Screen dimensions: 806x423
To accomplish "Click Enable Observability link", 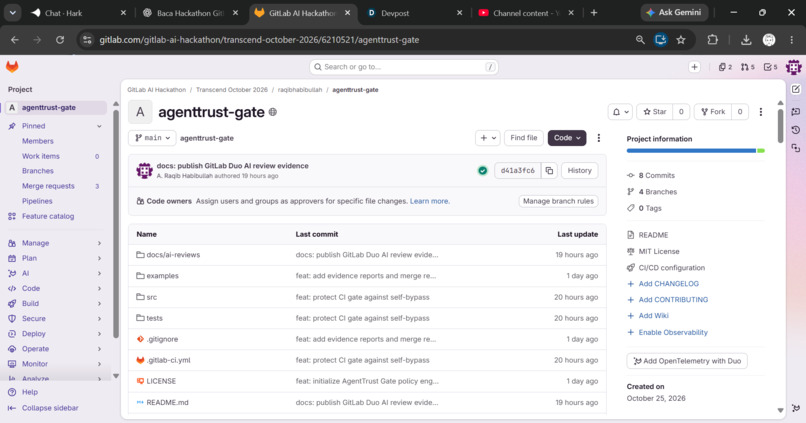I will click(673, 333).
